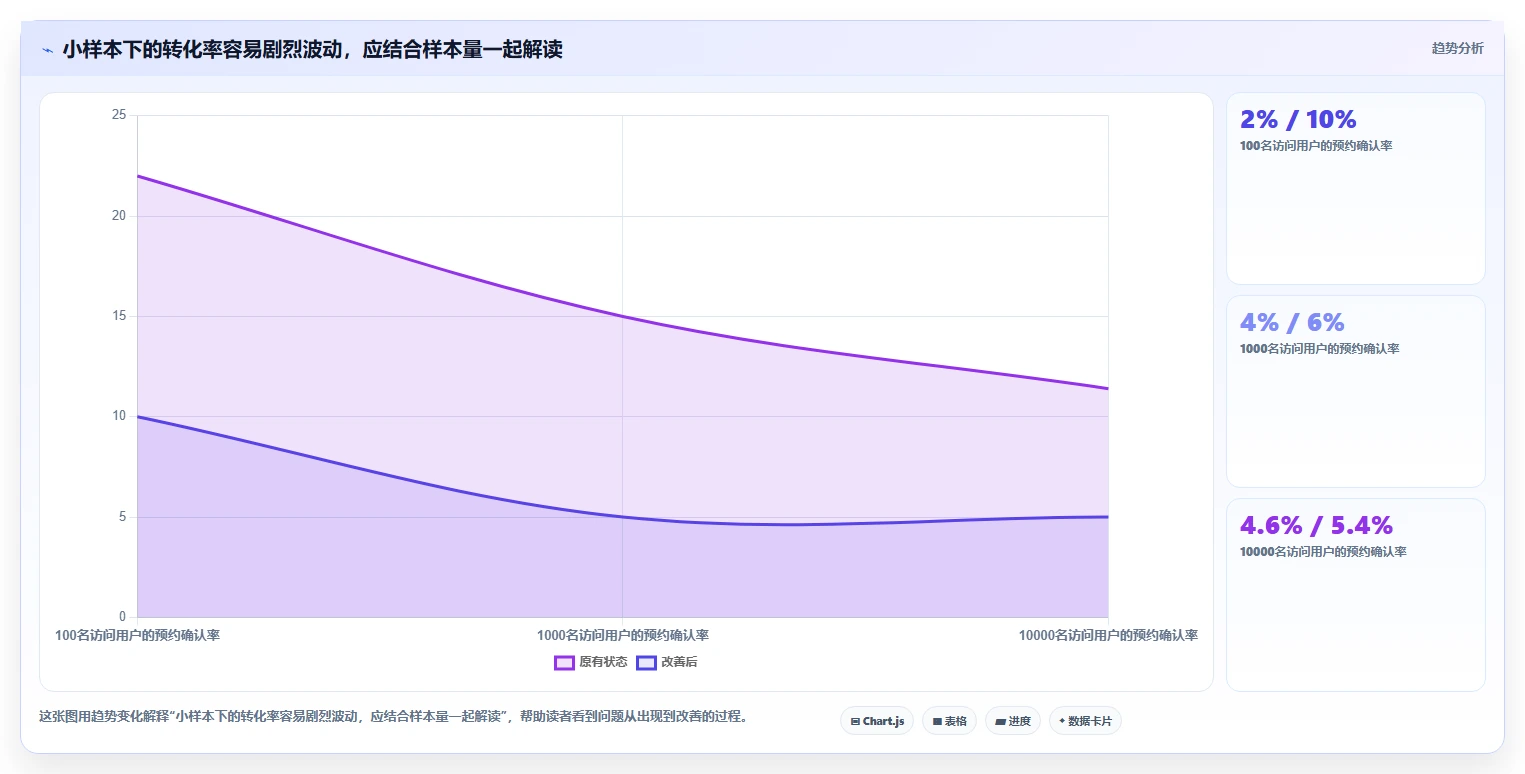Select the 进度 tag
The height and width of the screenshot is (774, 1525).
tap(1013, 721)
